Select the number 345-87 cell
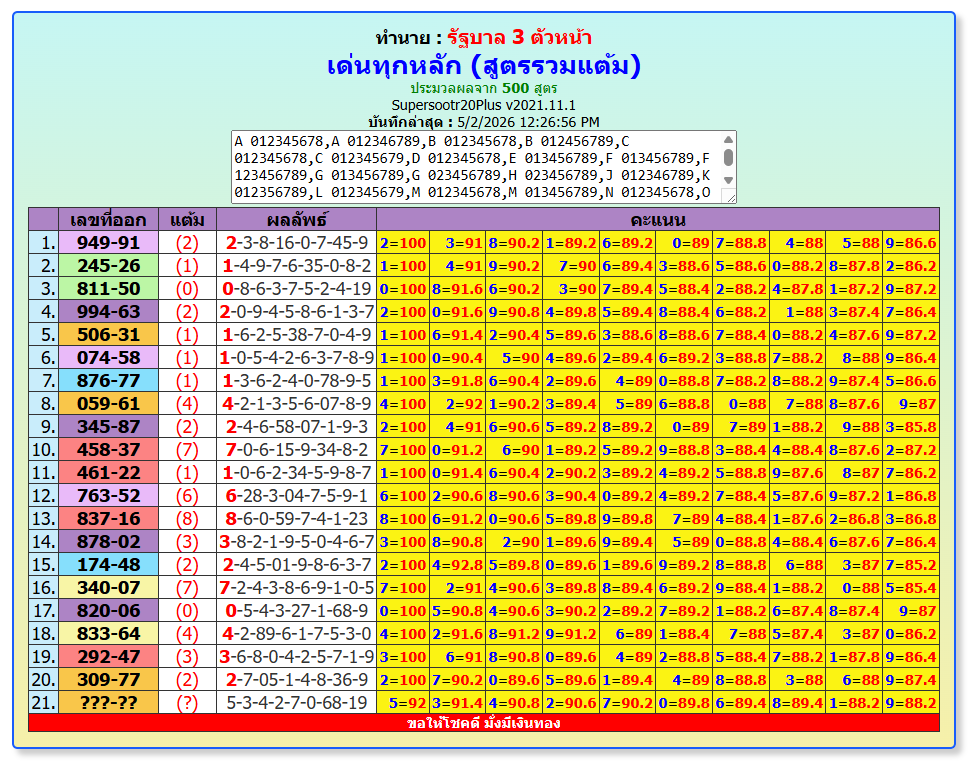The width and height of the screenshot is (972, 770). coord(108,427)
